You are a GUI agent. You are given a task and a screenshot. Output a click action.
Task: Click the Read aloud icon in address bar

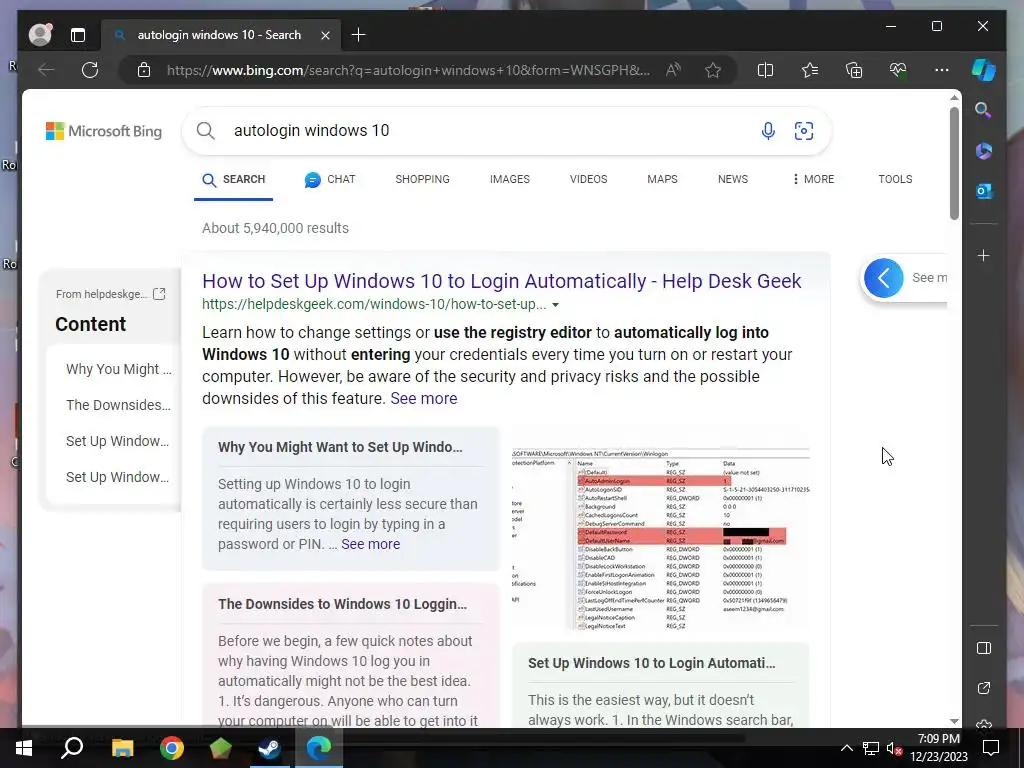[x=673, y=70]
